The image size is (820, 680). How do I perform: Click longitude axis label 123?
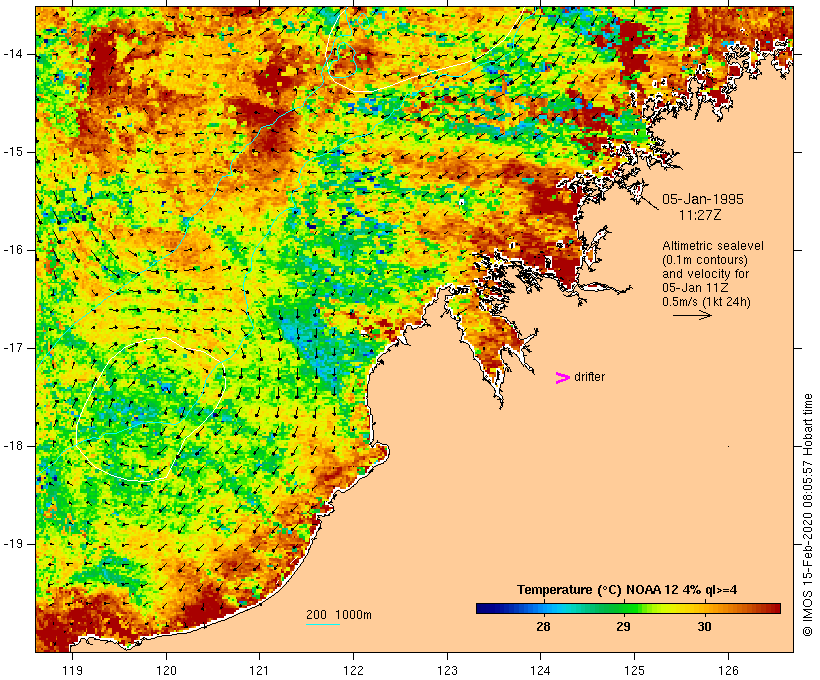coord(447,670)
